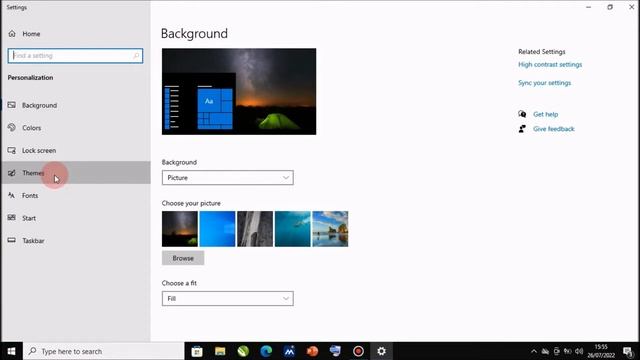Click the desktop background preview image
The height and width of the screenshot is (360, 640).
pyautogui.click(x=239, y=91)
